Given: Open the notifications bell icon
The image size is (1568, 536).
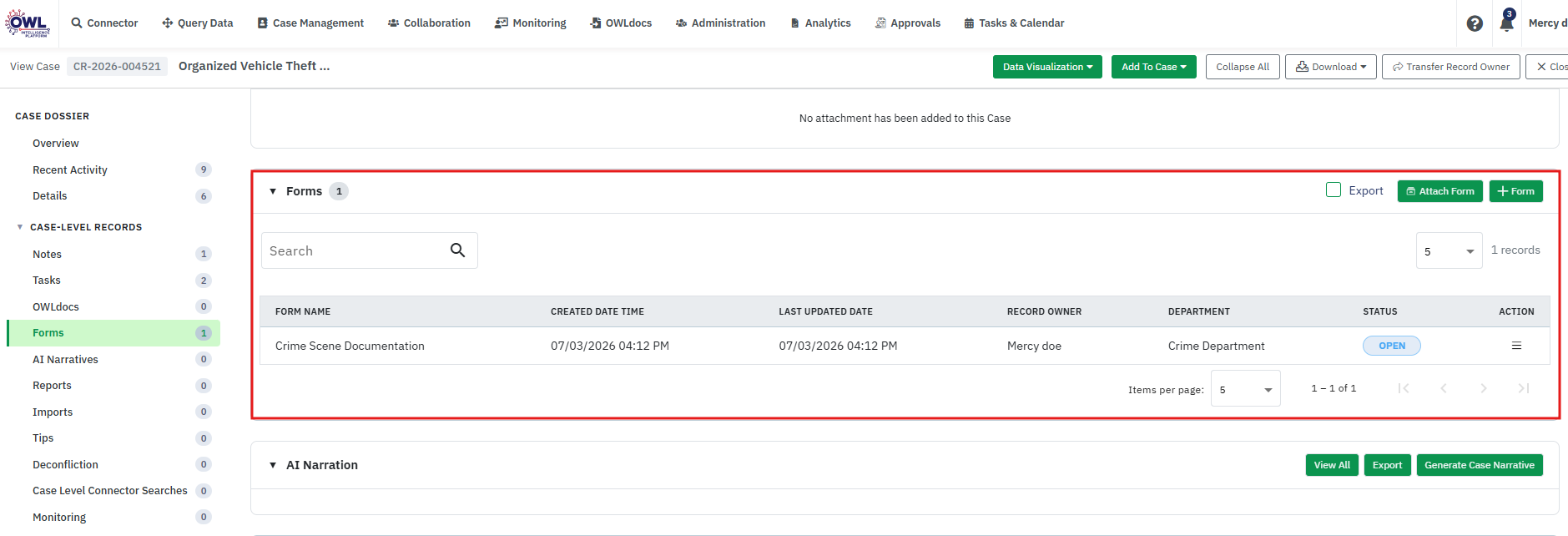Looking at the screenshot, I should (x=1506, y=23).
